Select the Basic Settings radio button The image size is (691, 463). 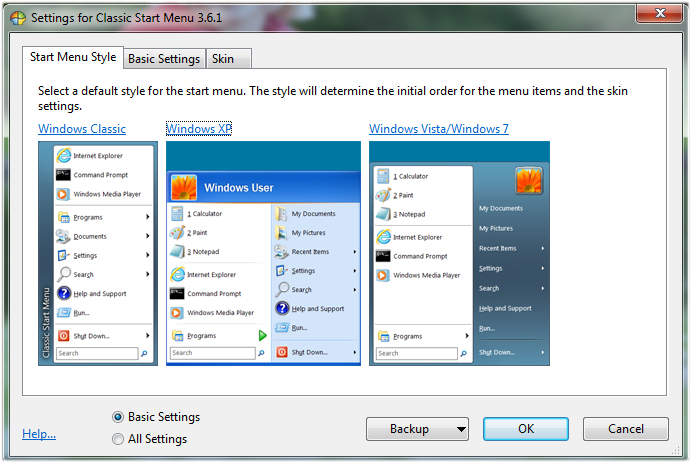pos(118,417)
